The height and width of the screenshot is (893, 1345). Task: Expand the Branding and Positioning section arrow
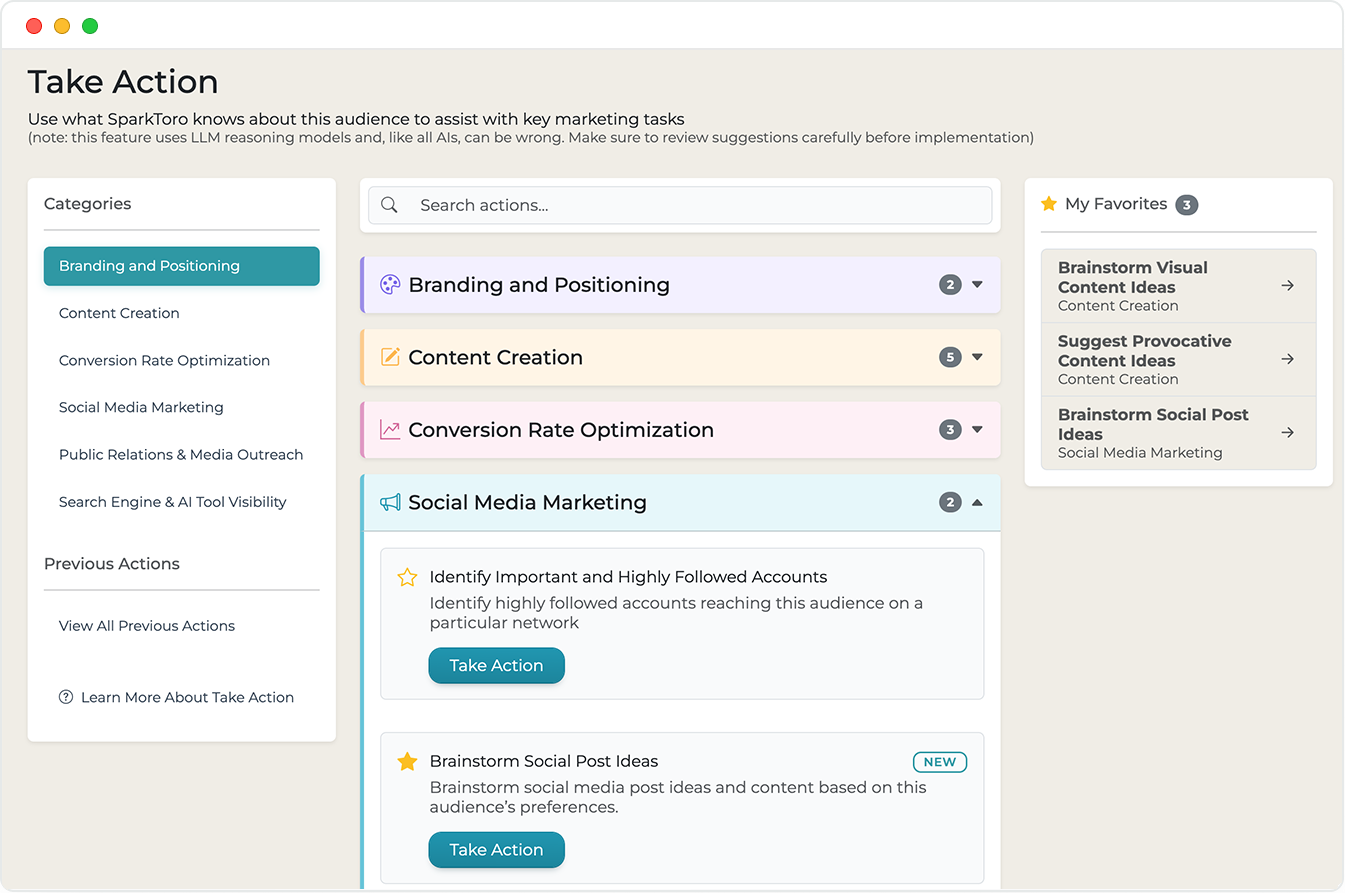click(x=977, y=285)
